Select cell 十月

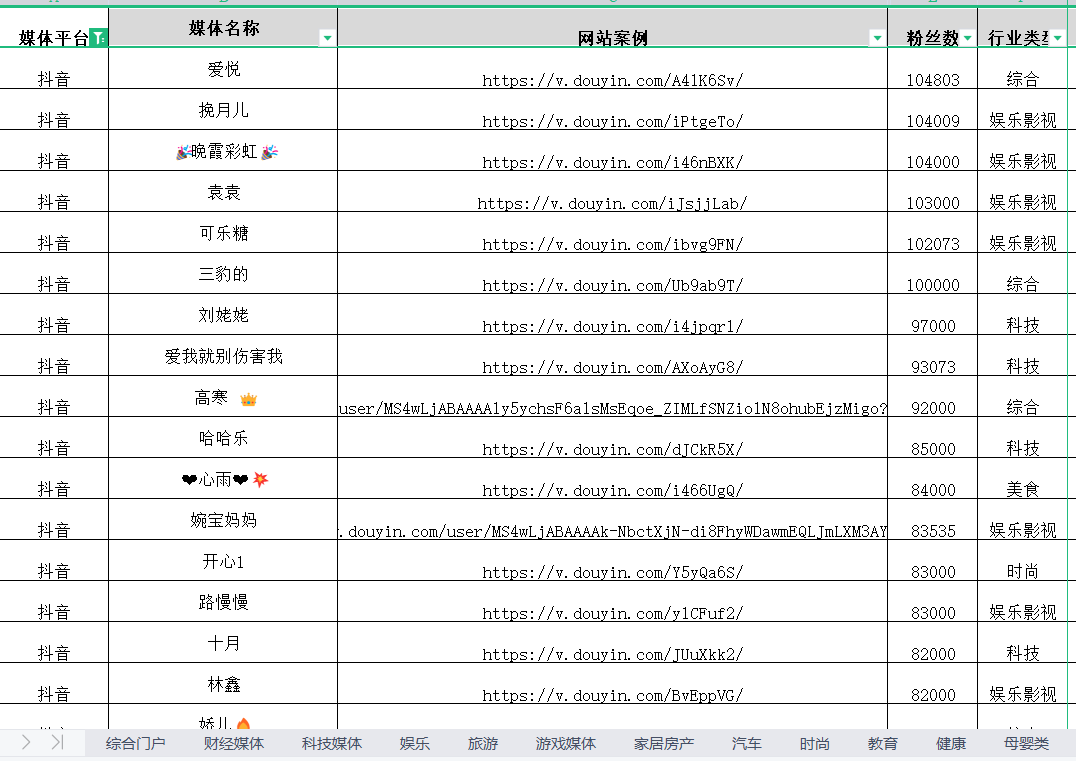coord(223,643)
